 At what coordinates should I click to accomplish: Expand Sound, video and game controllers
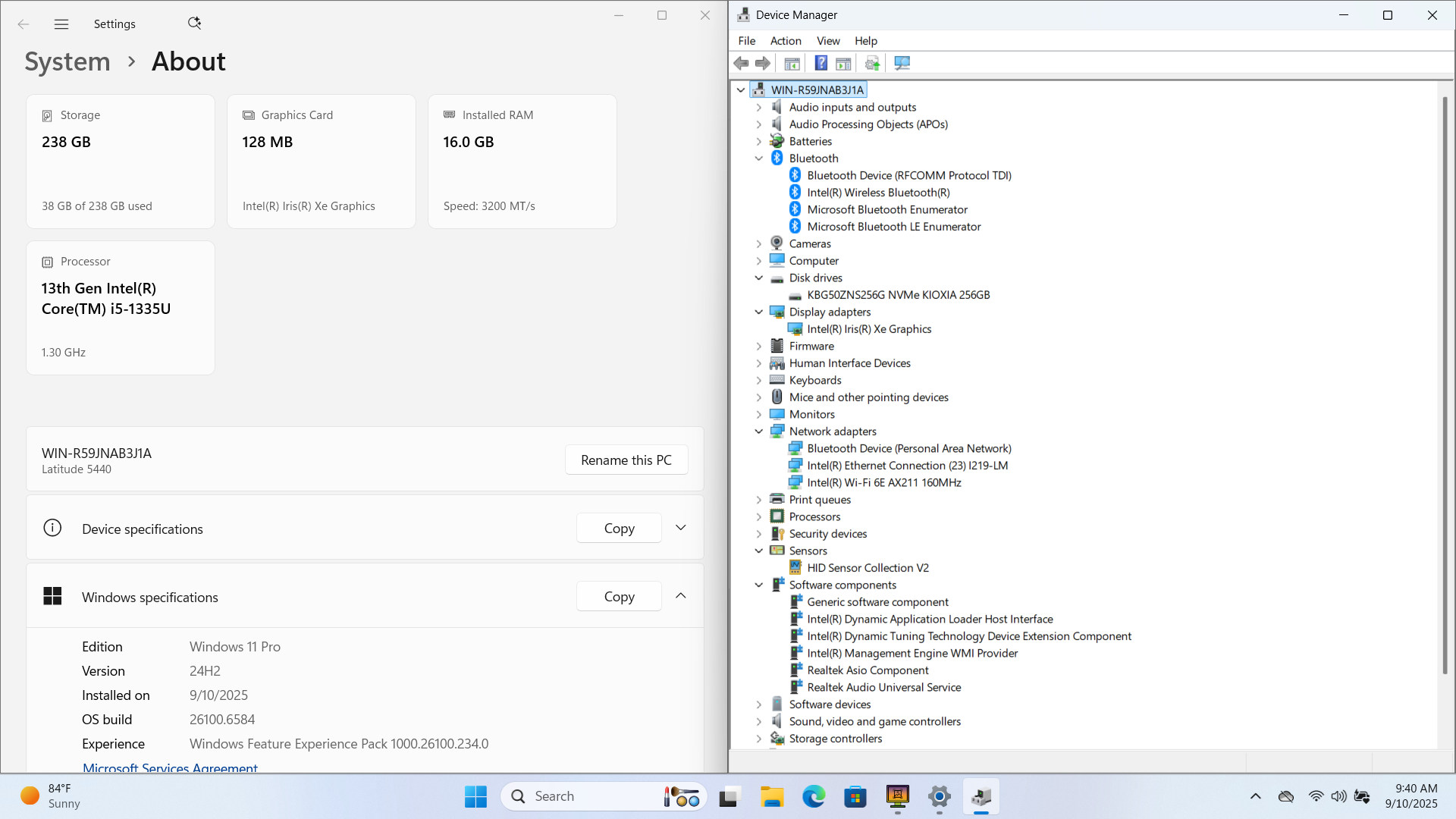coord(759,722)
